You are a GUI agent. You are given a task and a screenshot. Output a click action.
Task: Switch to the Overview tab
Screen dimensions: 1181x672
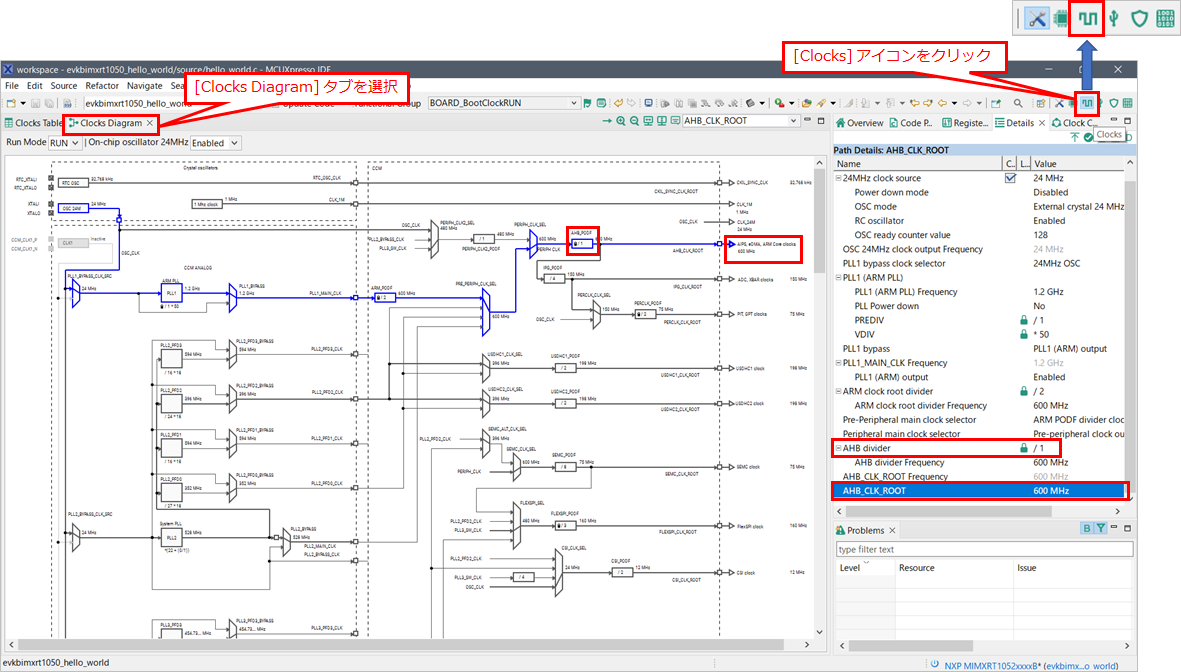pyautogui.click(x=859, y=123)
